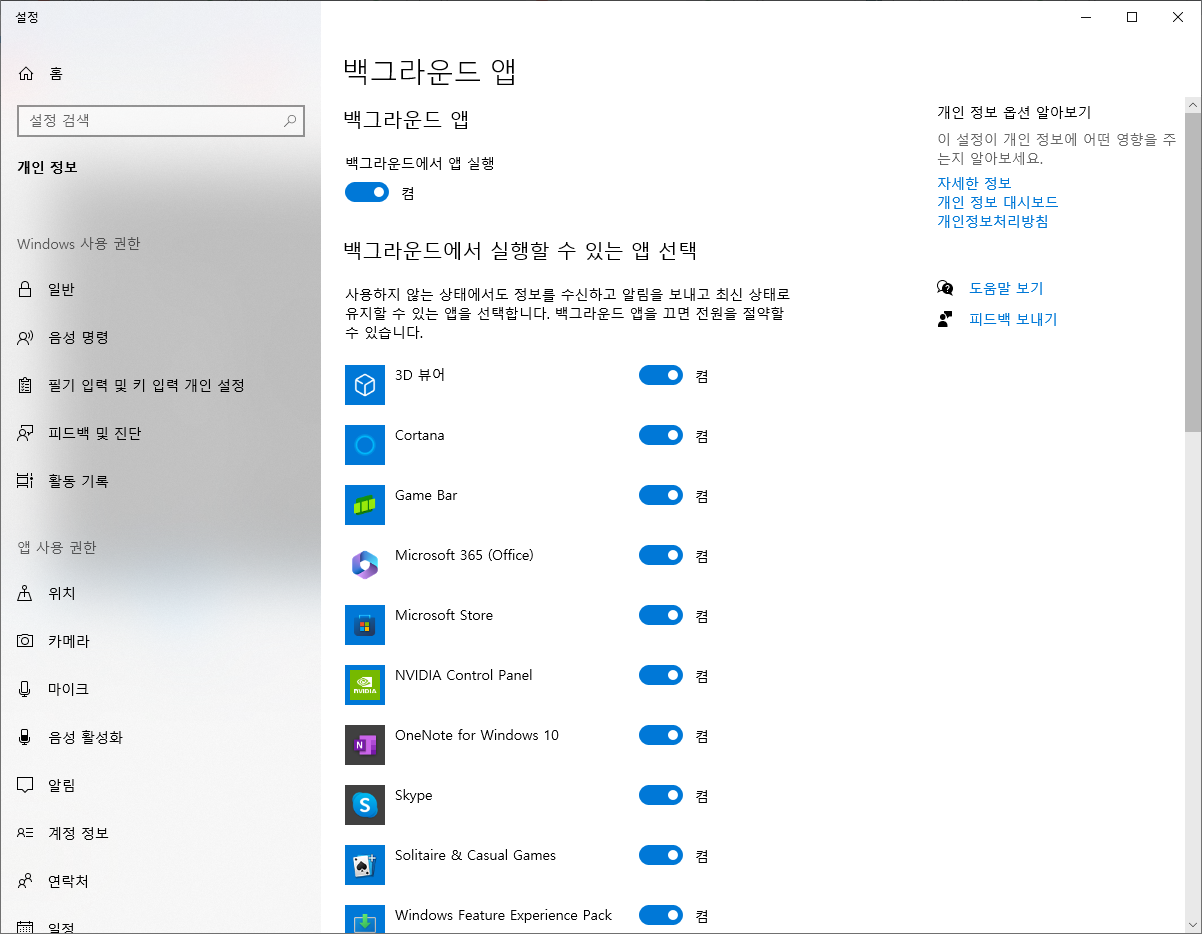1202x934 pixels.
Task: Click the feedback icon next to 피드백 및 진단
Action: click(26, 434)
